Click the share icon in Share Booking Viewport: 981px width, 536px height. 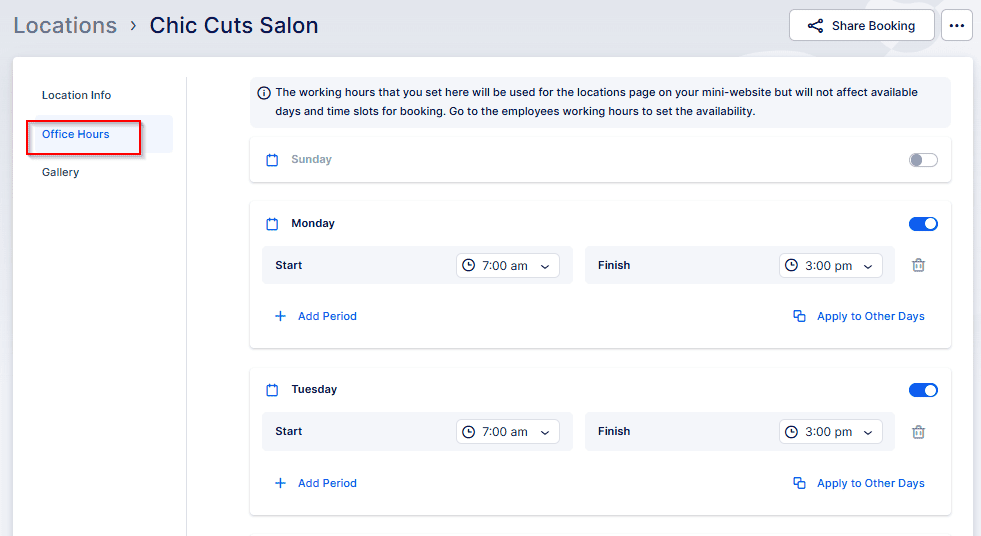pos(815,26)
